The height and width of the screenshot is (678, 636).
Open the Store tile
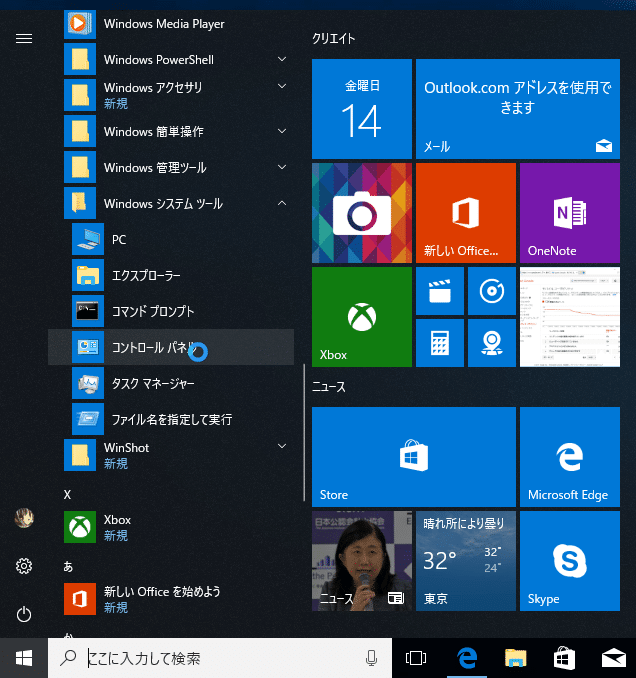[x=414, y=457]
